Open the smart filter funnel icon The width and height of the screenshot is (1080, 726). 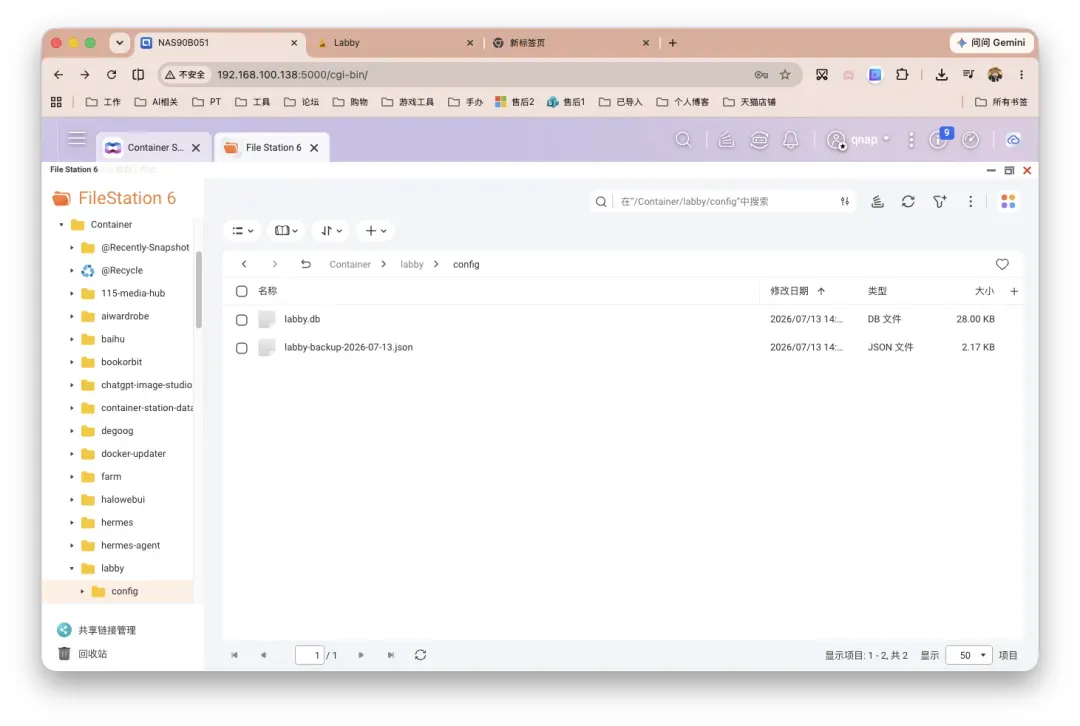939,201
